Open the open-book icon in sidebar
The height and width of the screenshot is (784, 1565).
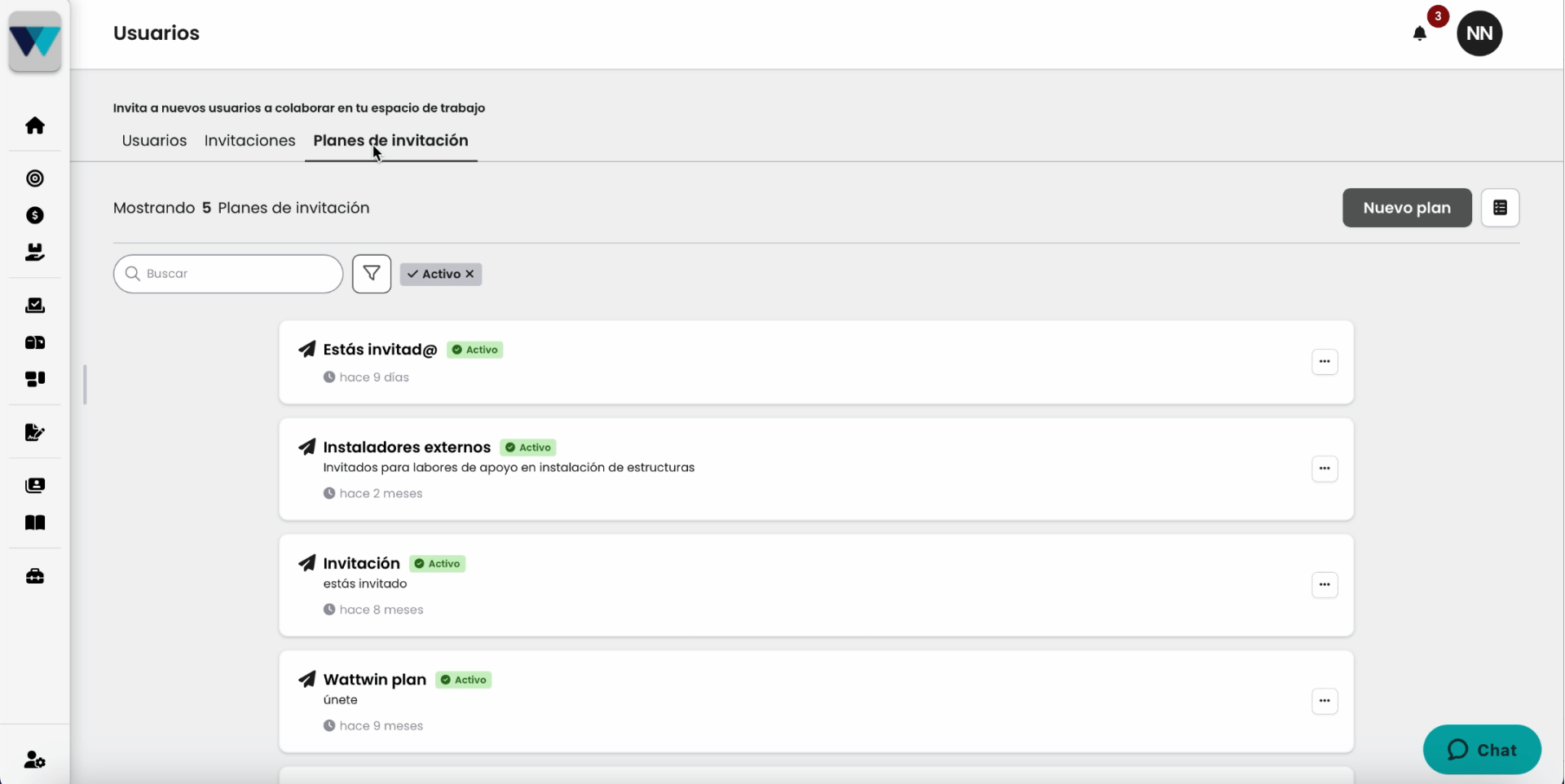click(x=35, y=522)
